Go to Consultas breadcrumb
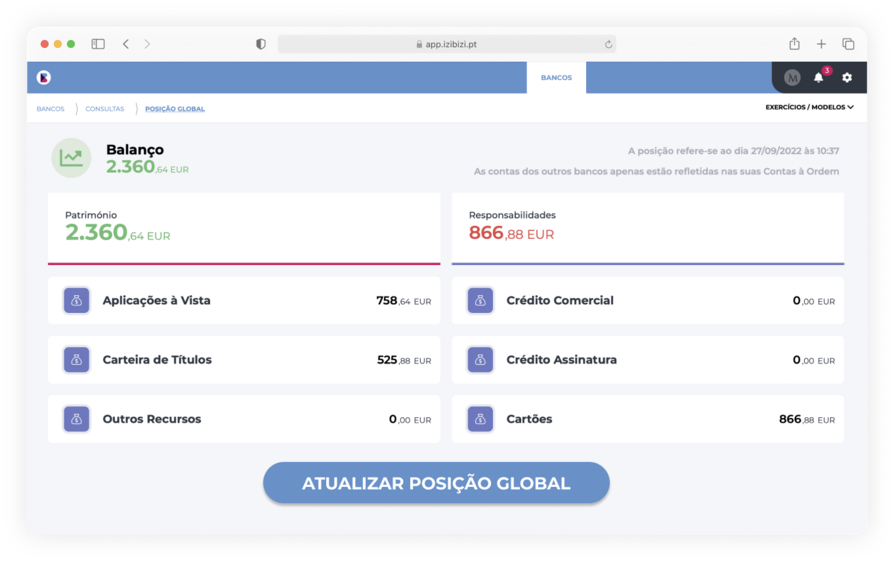 click(105, 109)
